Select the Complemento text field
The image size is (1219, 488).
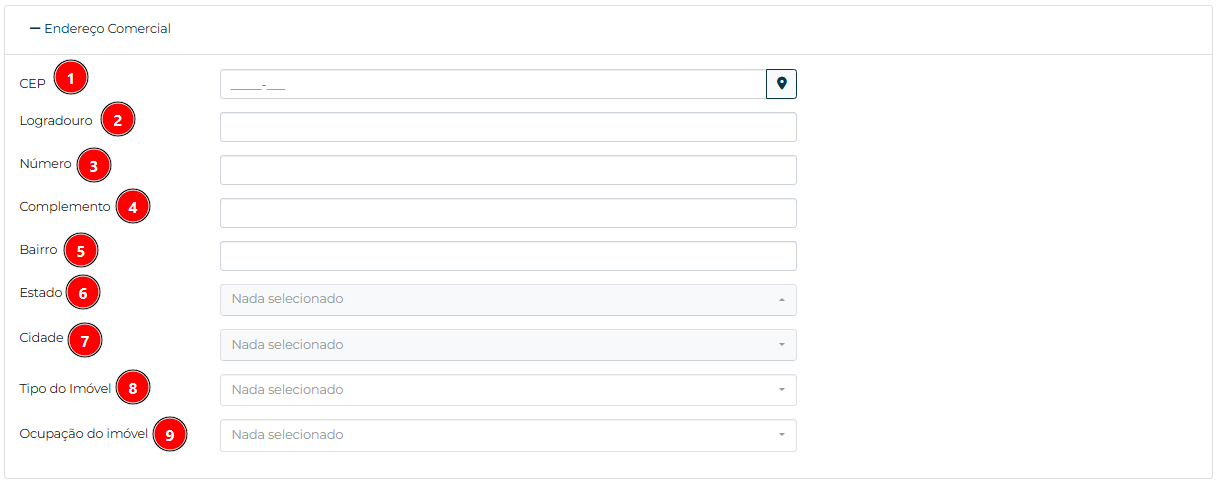(508, 213)
